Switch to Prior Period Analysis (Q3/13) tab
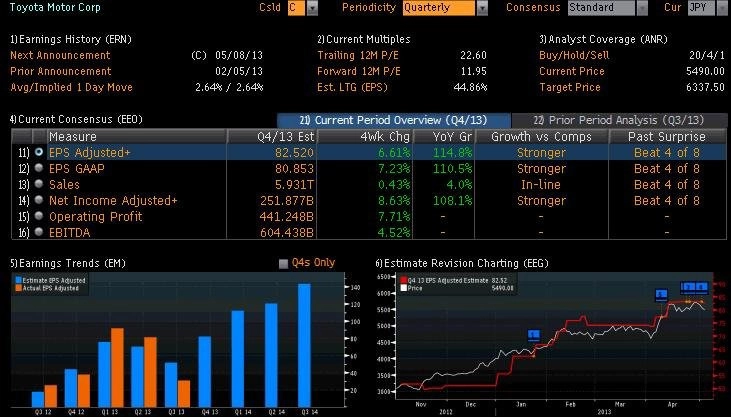Image resolution: width=731 pixels, height=417 pixels. (x=619, y=120)
